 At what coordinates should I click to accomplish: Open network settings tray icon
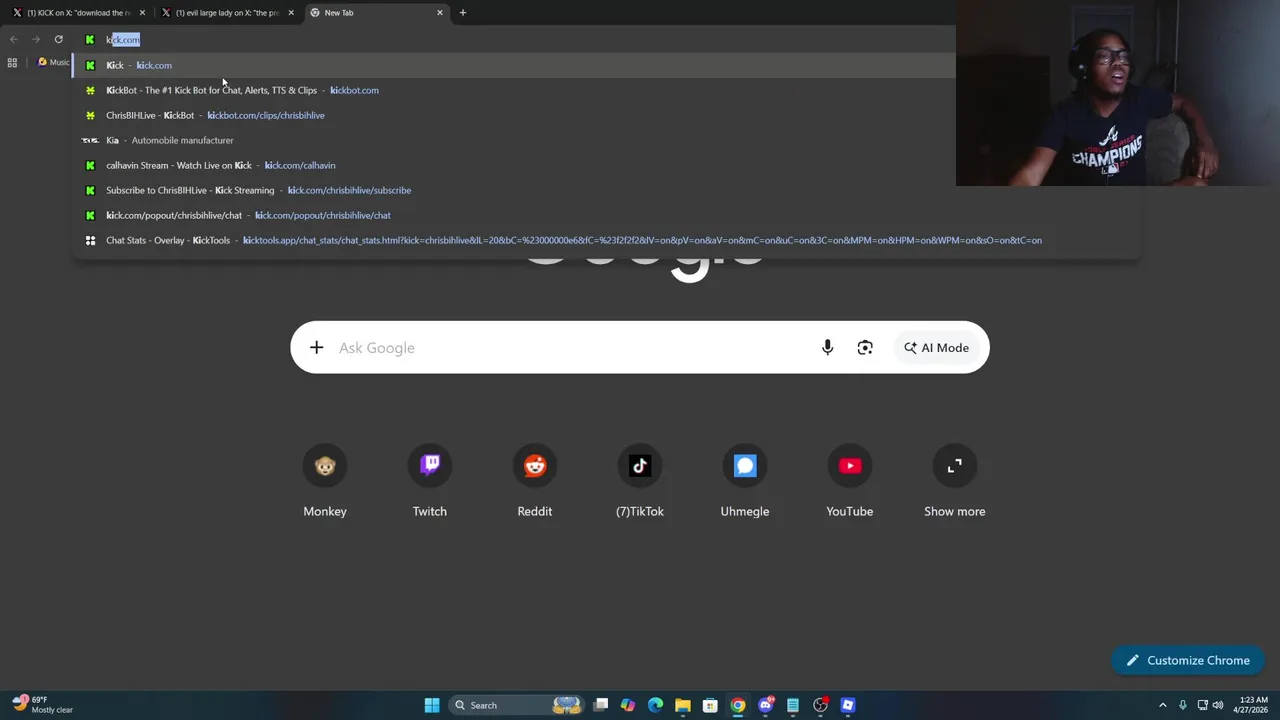1202,705
